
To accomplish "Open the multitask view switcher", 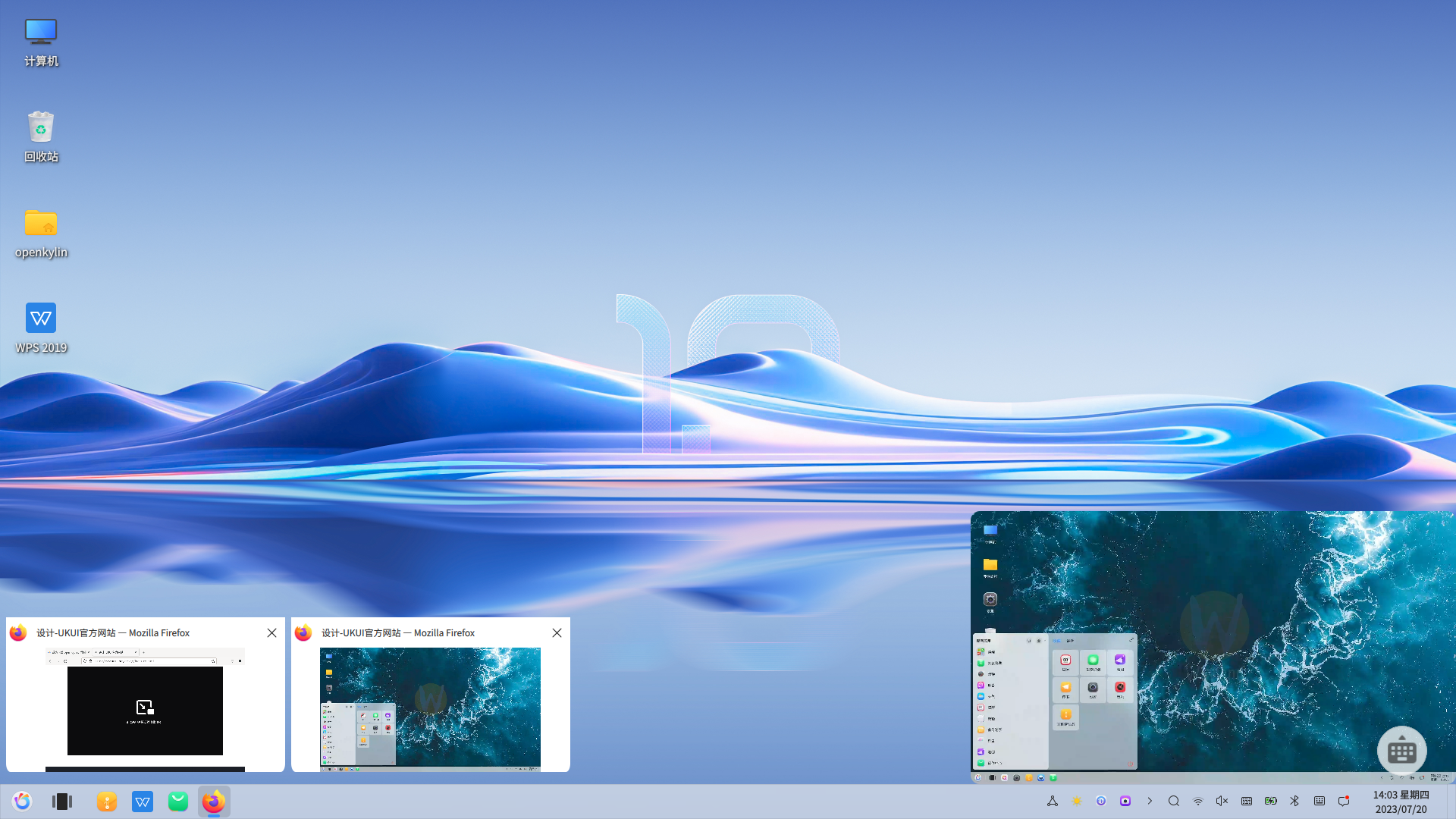I will (x=62, y=802).
